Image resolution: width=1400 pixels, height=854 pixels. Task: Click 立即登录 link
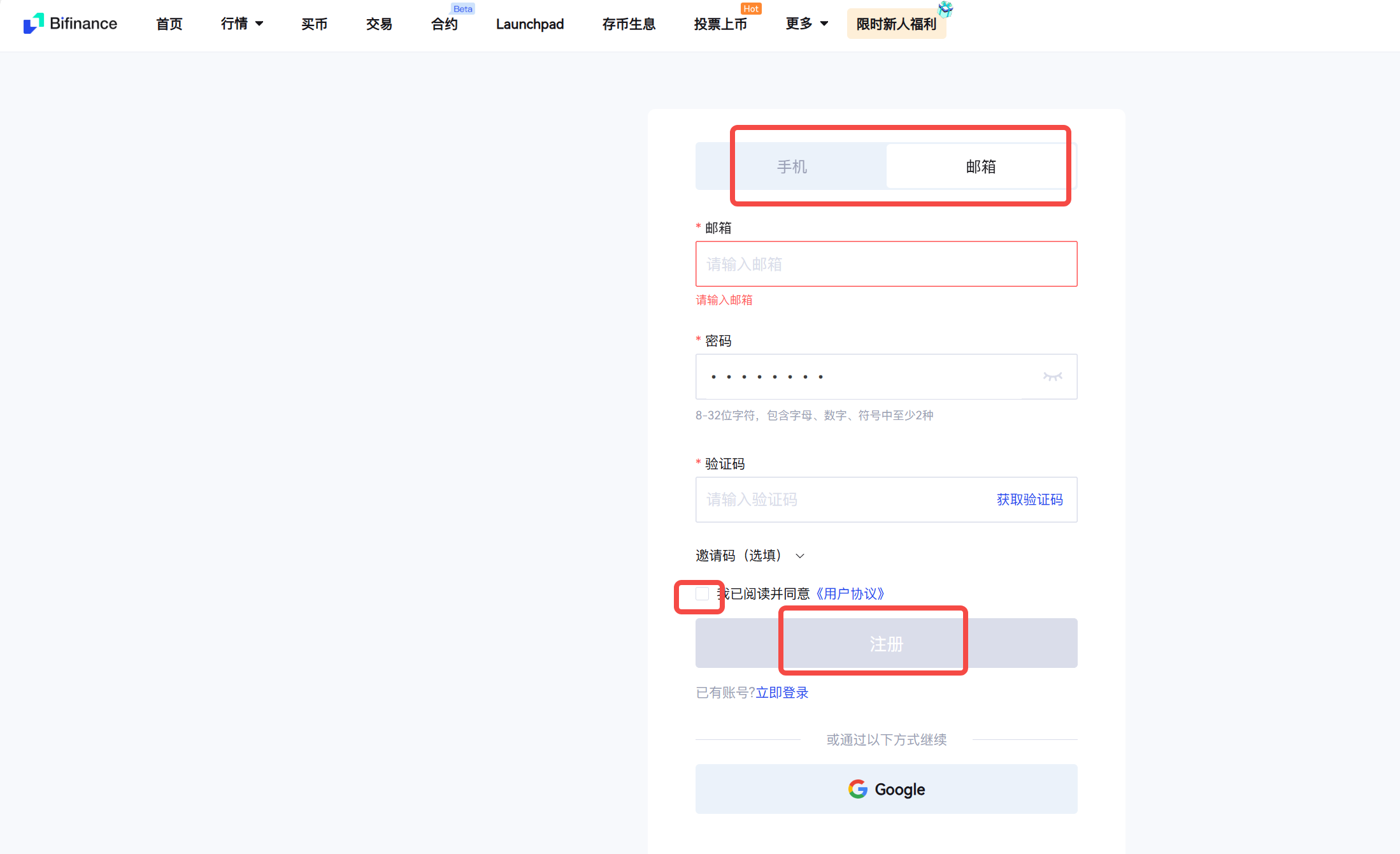click(x=782, y=693)
